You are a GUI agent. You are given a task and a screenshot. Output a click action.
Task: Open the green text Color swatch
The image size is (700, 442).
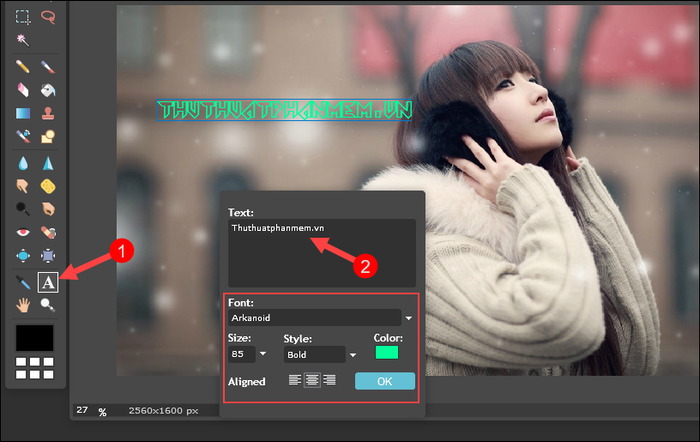[387, 353]
